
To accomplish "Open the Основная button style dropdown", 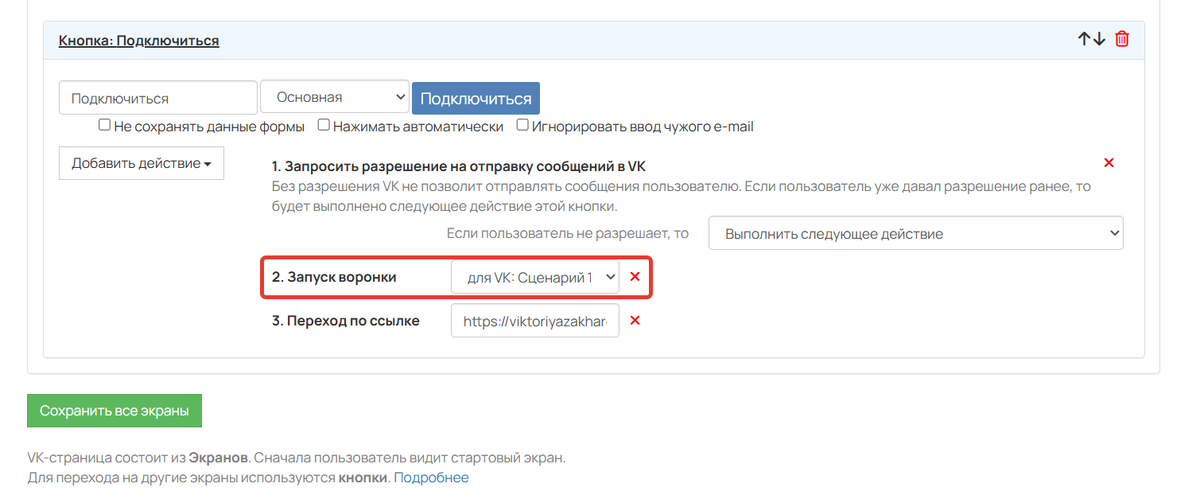I will [334, 97].
